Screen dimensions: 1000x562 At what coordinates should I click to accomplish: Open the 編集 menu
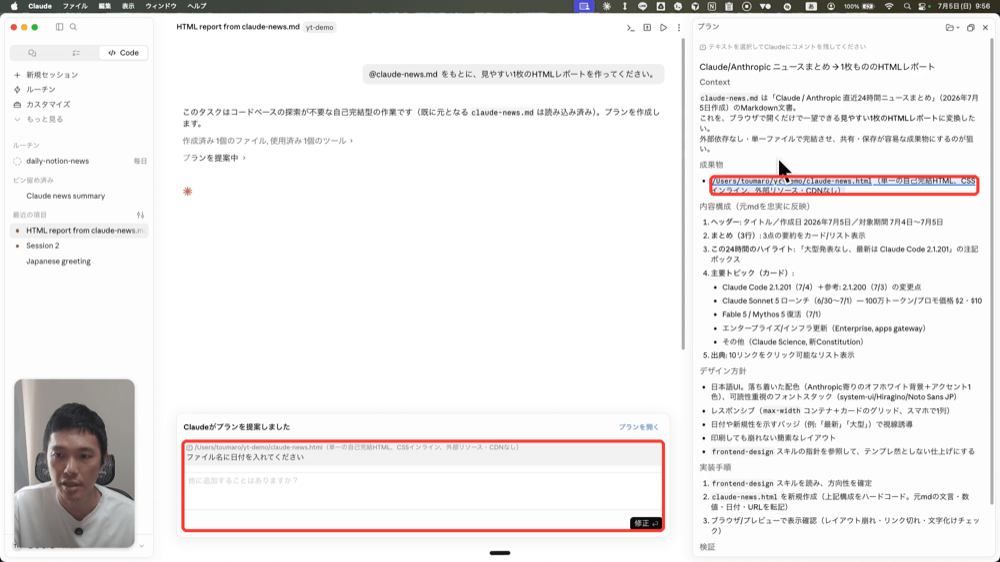click(105, 6)
